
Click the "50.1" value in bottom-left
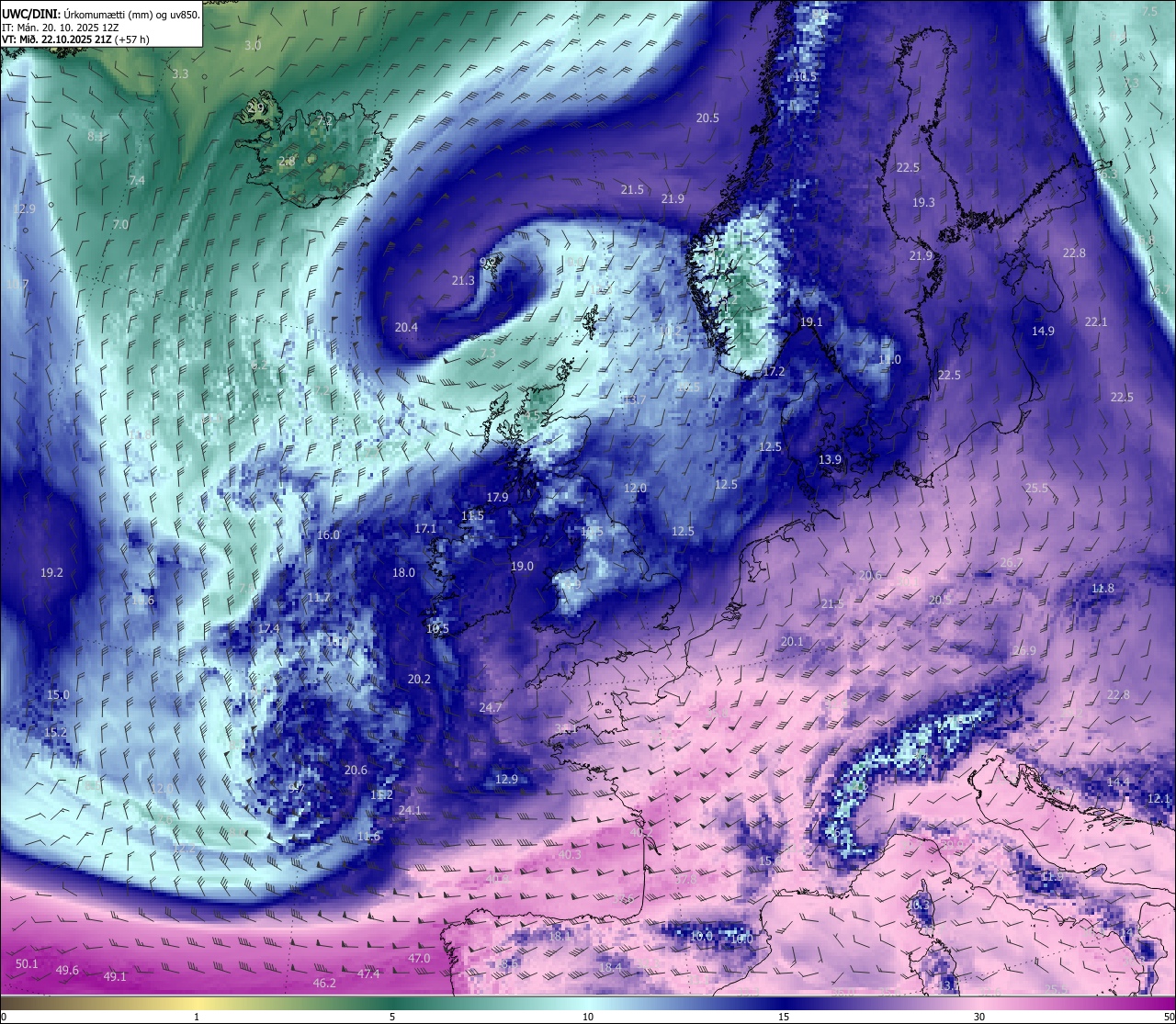[x=27, y=963]
